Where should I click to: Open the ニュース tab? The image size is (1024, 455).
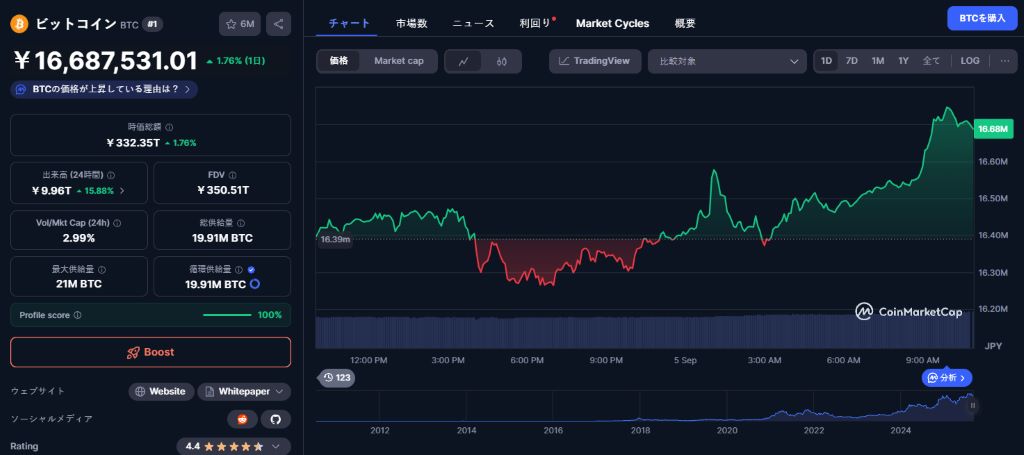click(473, 23)
